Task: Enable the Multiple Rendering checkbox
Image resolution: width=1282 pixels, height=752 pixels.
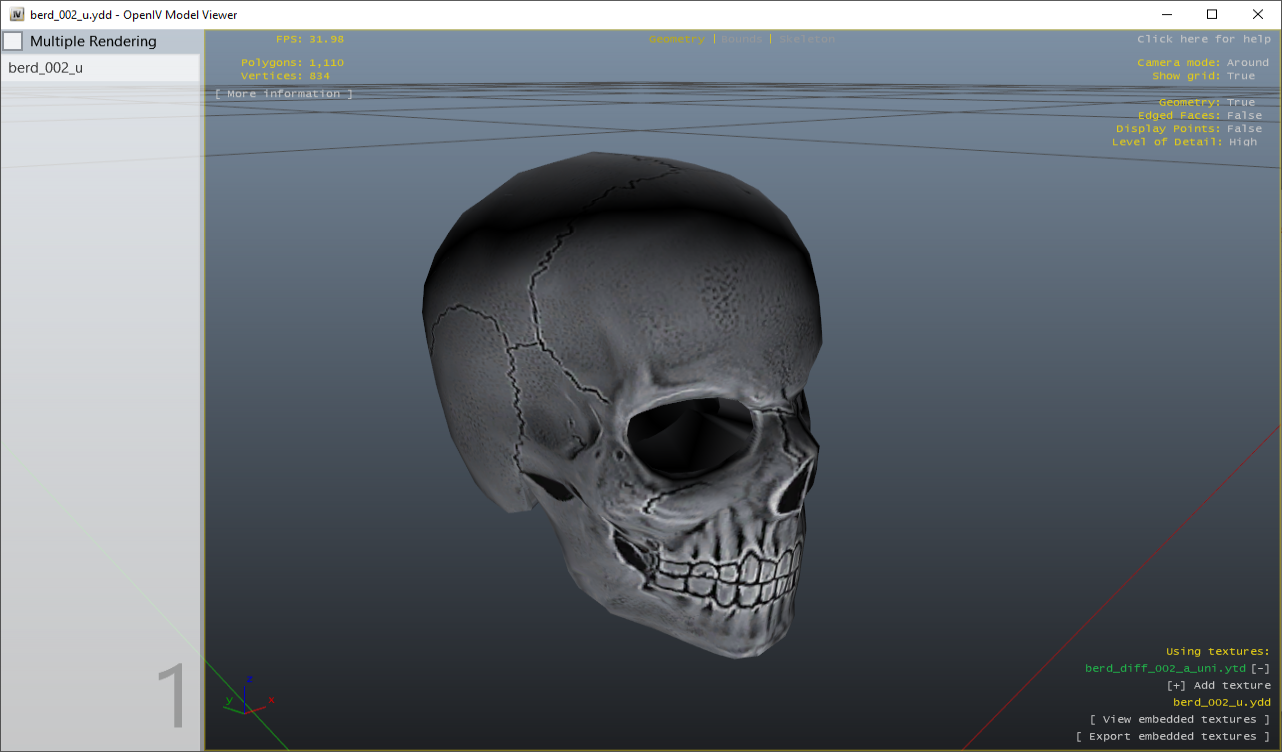Action: (13, 41)
